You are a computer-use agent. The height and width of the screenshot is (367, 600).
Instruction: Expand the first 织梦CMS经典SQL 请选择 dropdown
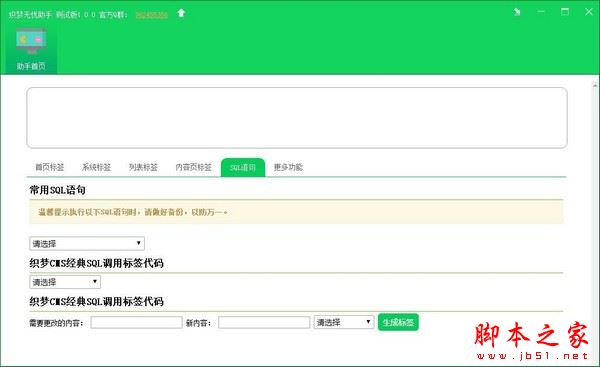click(x=65, y=282)
